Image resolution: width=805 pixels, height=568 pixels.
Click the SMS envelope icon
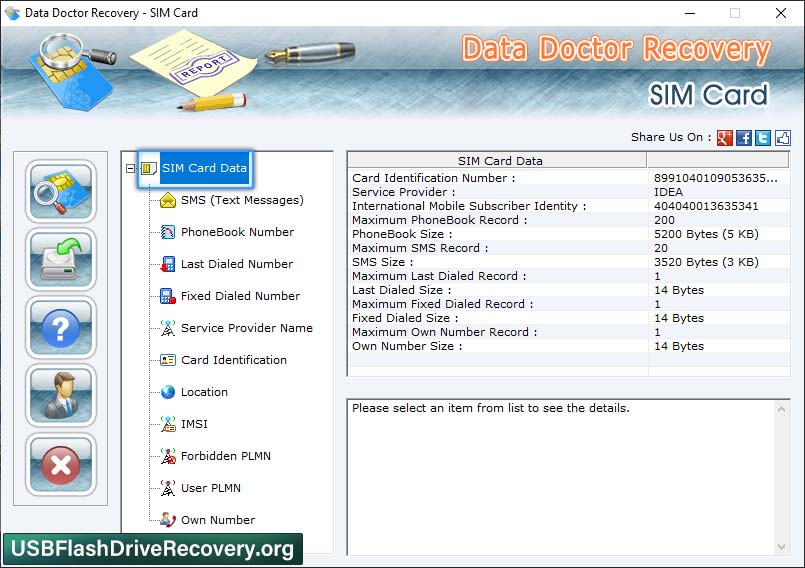[168, 200]
